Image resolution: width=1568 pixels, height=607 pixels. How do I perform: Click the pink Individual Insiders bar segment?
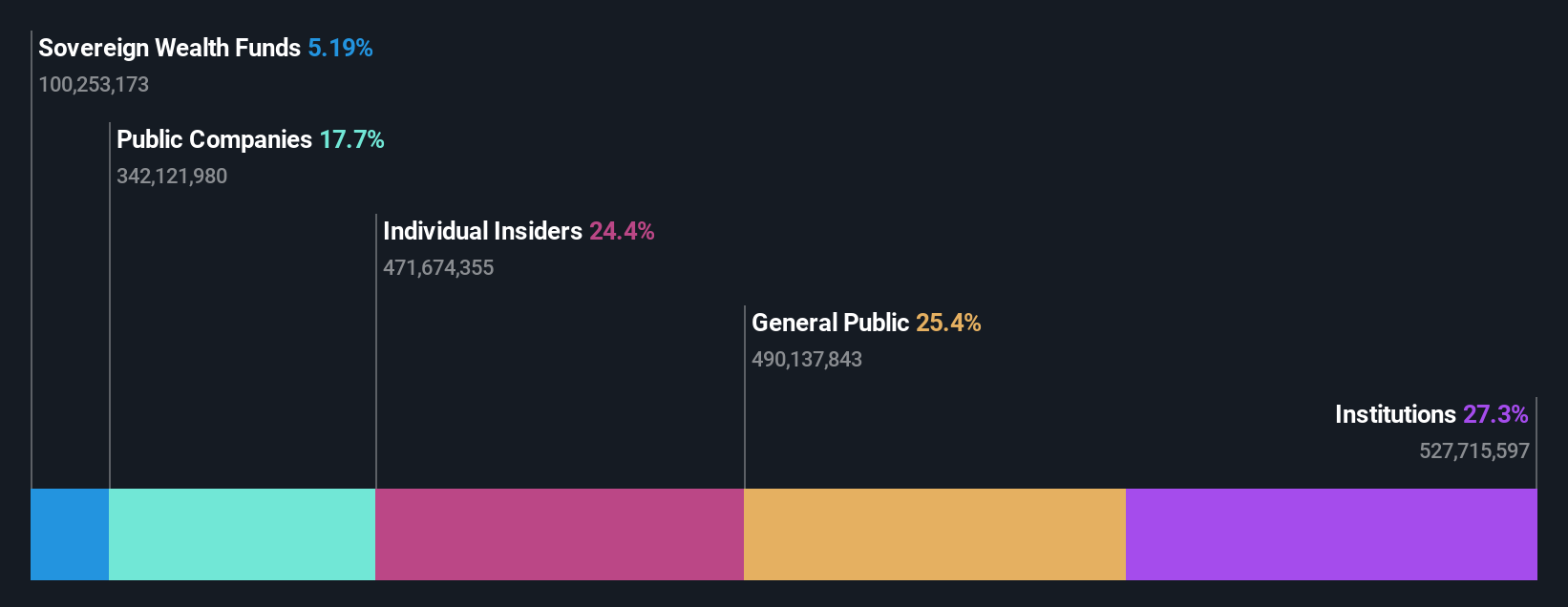tap(560, 534)
